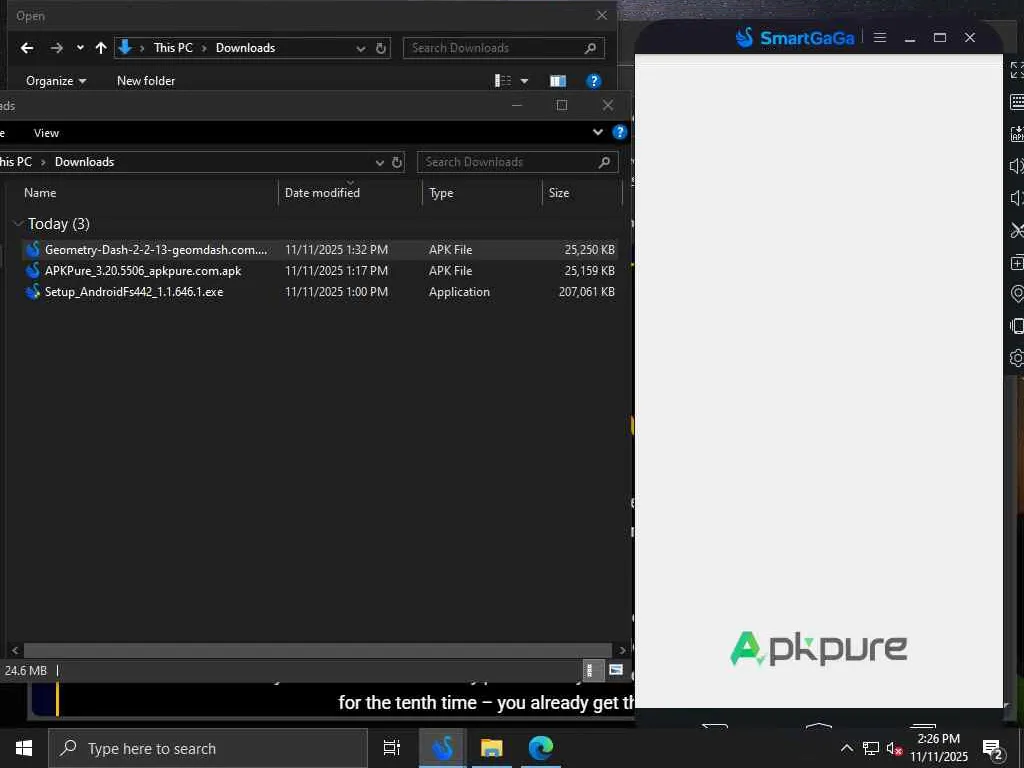The height and width of the screenshot is (768, 1024).
Task: Click Downloads in Explorer breadcrumb
Action: click(x=84, y=162)
